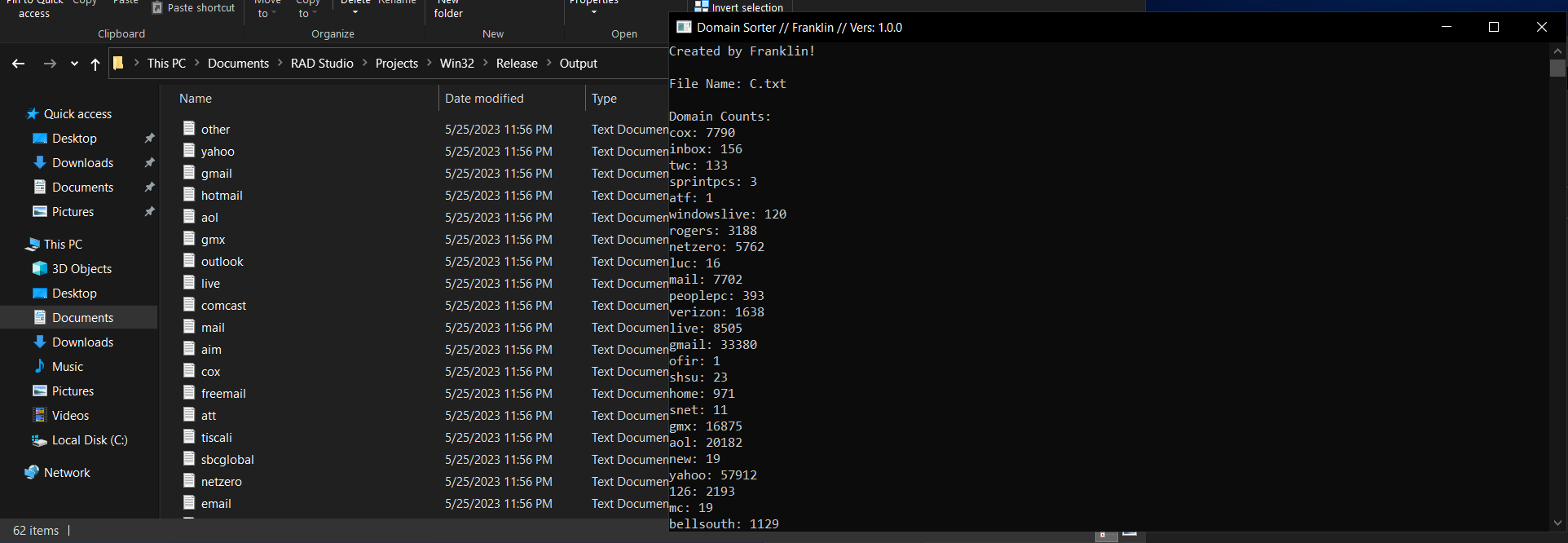Image resolution: width=1568 pixels, height=543 pixels.
Task: Select 3D Objects folder in sidebar
Action: pyautogui.click(x=81, y=269)
